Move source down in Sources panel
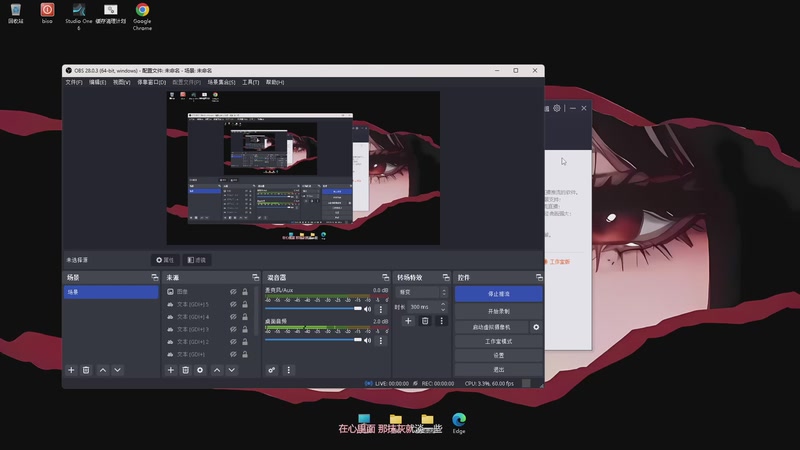 (232, 370)
